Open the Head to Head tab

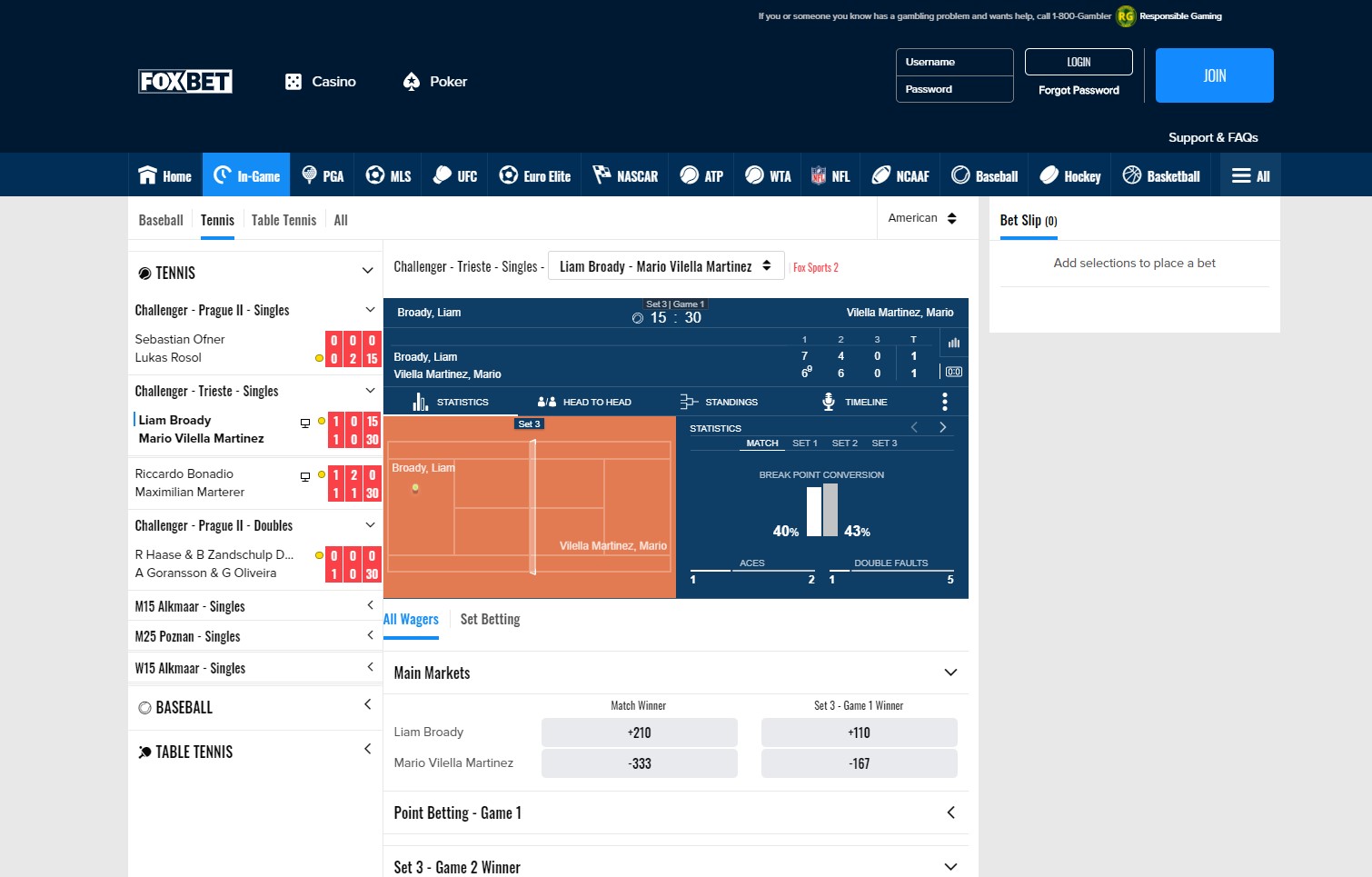click(x=584, y=402)
